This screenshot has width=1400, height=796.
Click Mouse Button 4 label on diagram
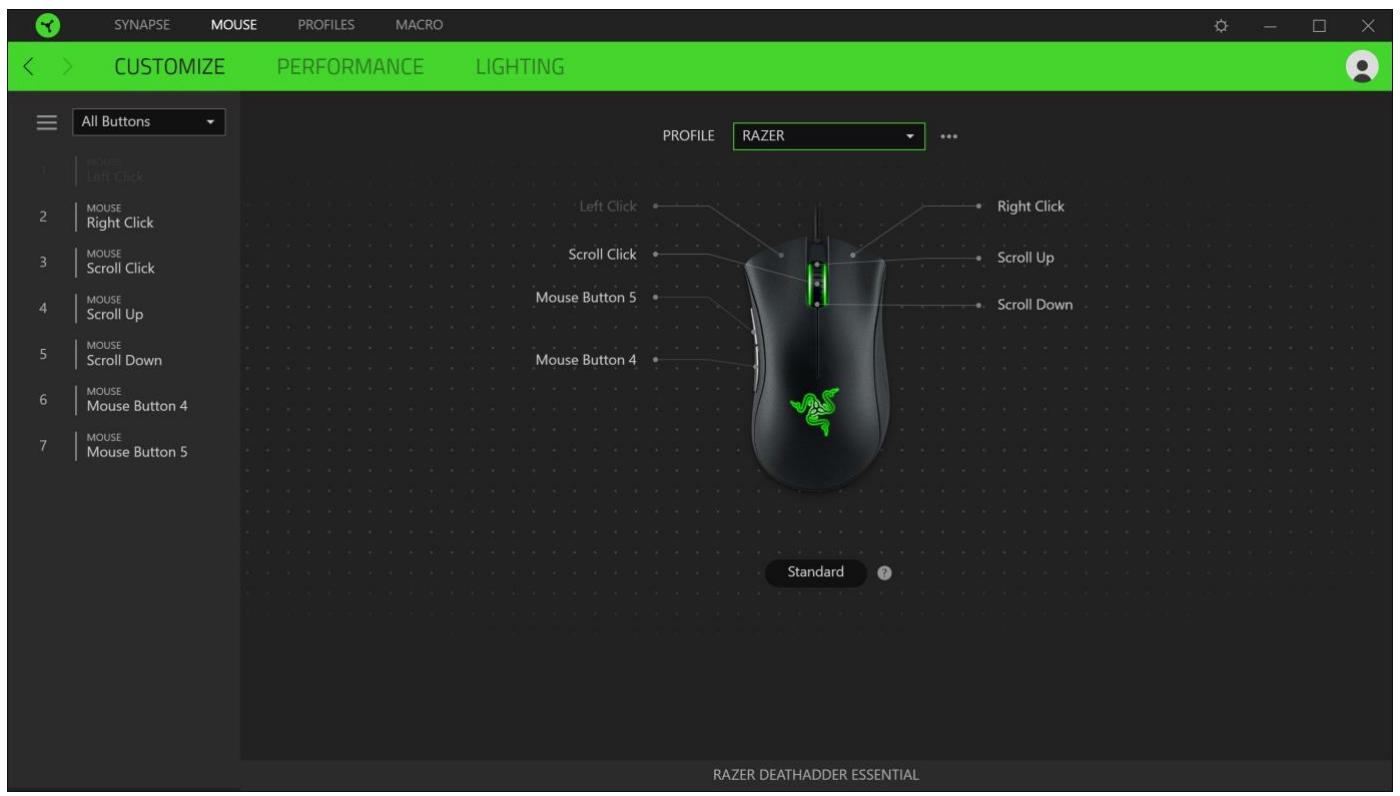(586, 359)
